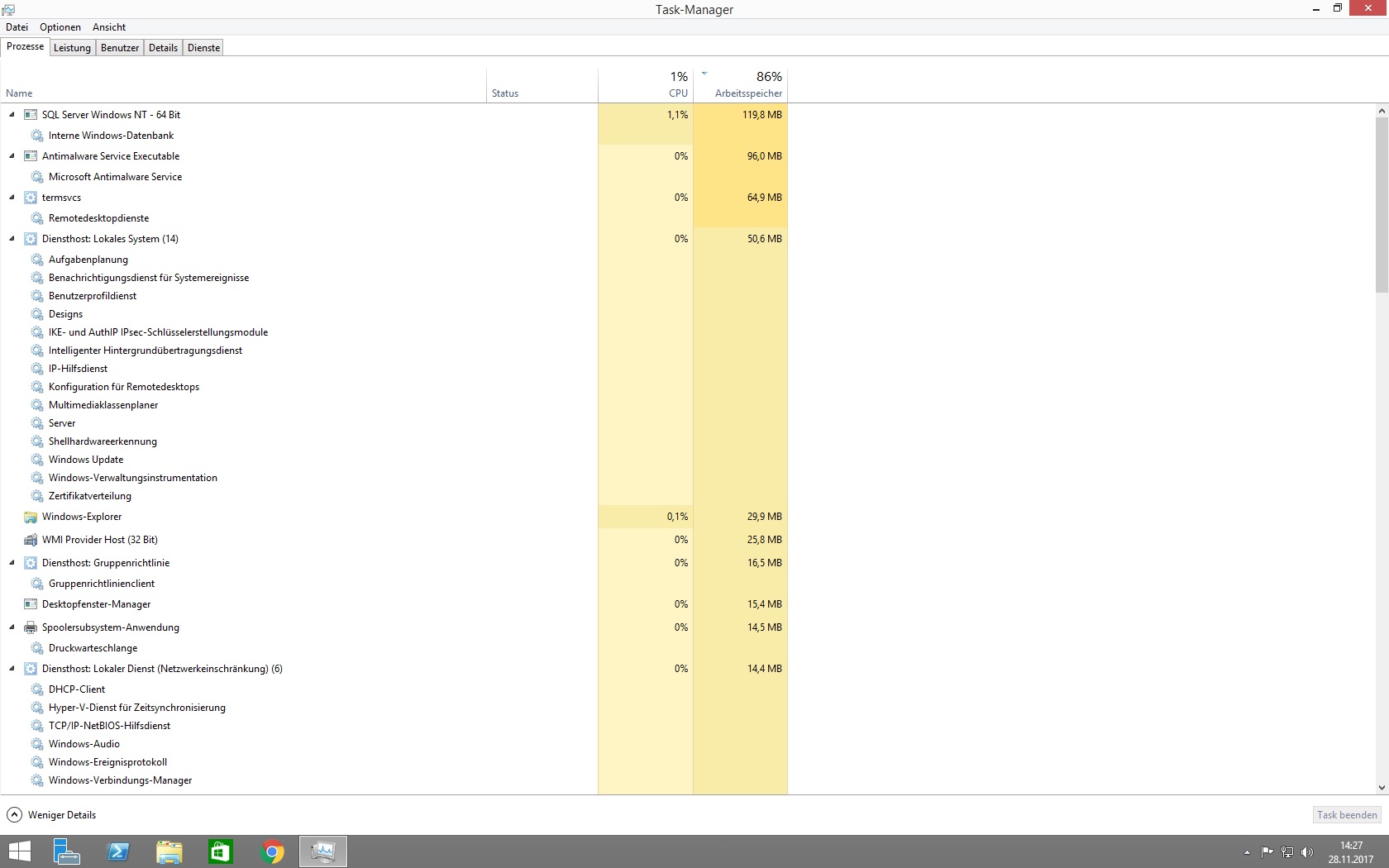Sort by the Status column header

coord(542,85)
